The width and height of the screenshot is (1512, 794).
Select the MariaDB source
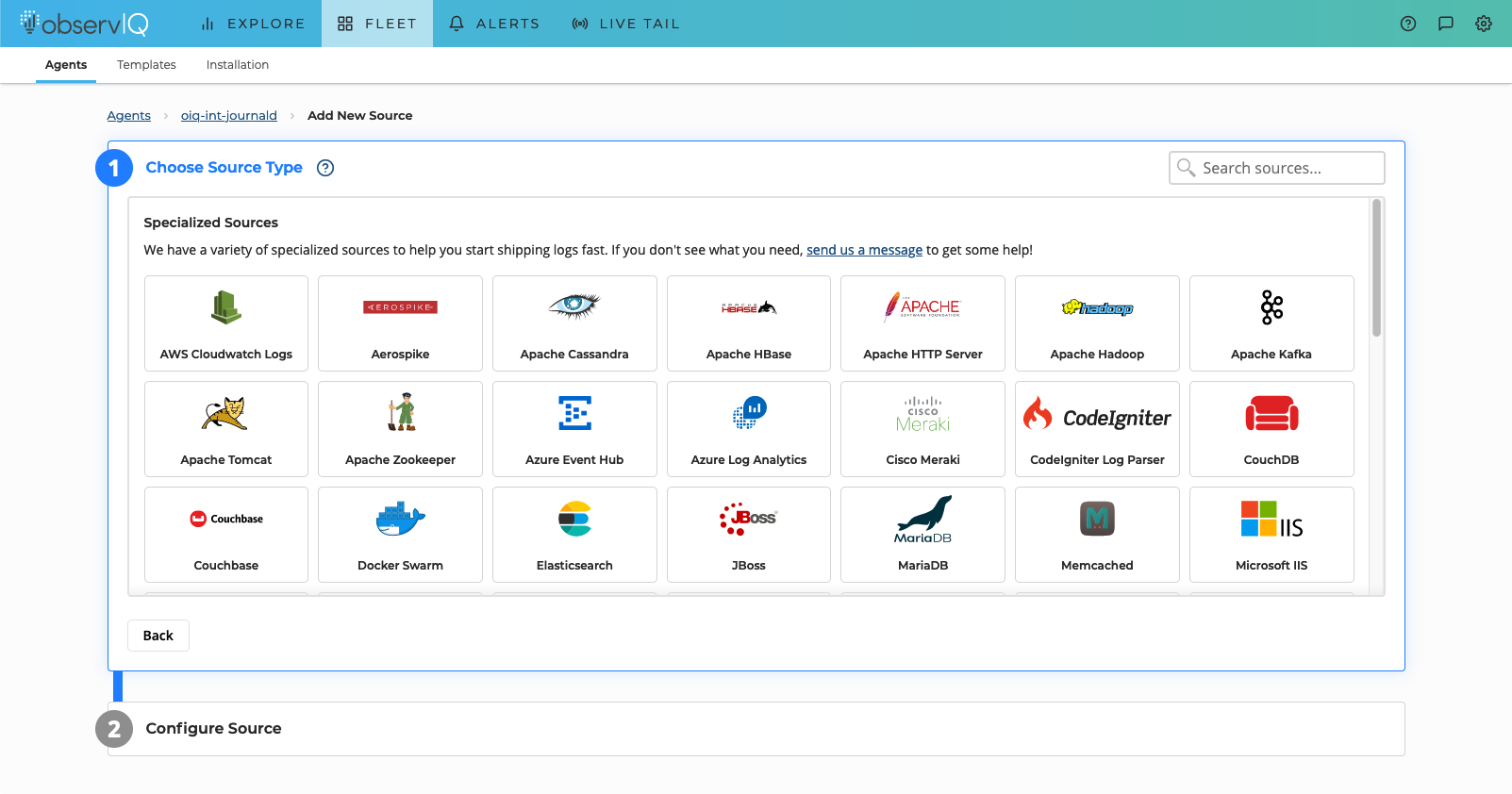click(x=922, y=535)
